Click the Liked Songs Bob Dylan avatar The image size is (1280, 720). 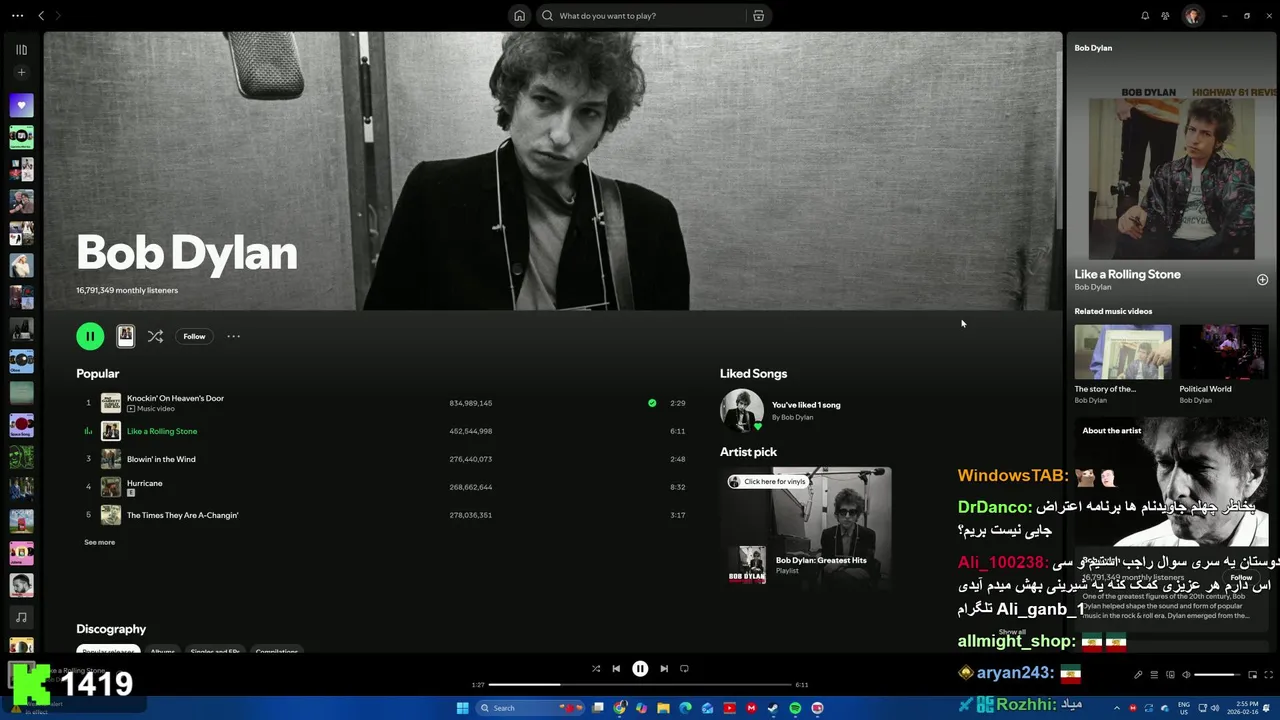pos(742,410)
